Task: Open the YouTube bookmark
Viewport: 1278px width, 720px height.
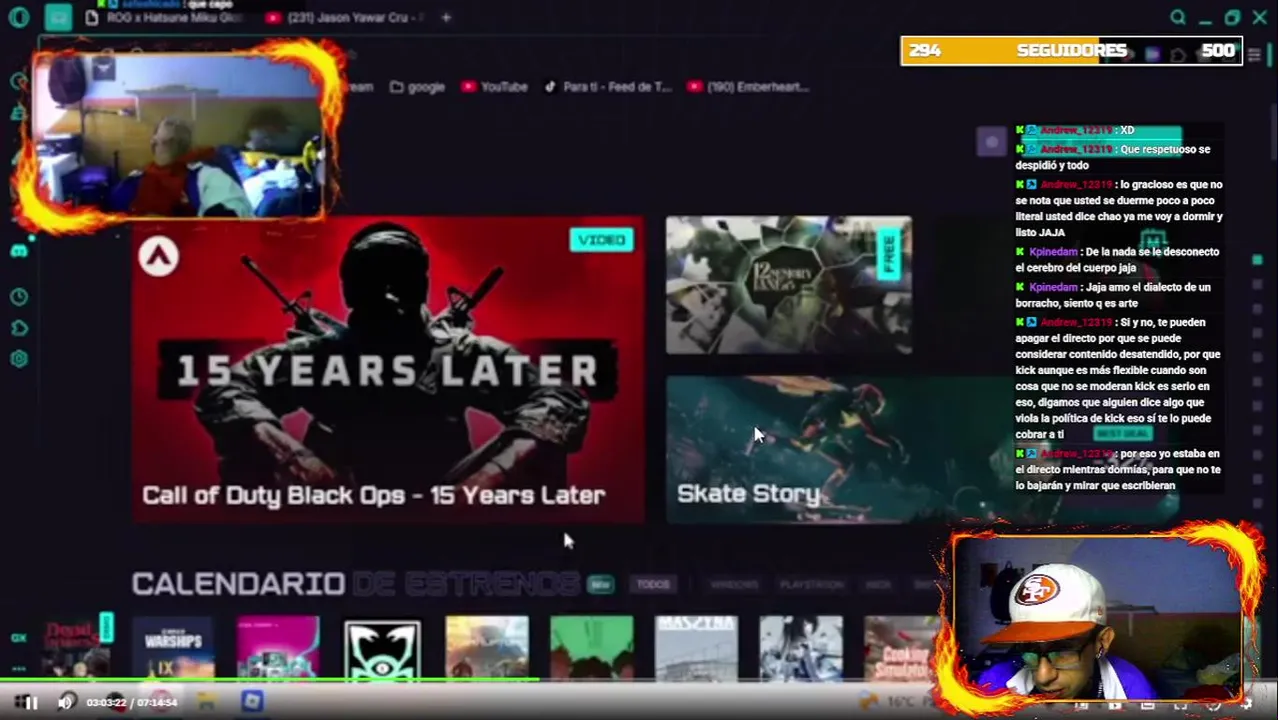Action: (x=494, y=87)
